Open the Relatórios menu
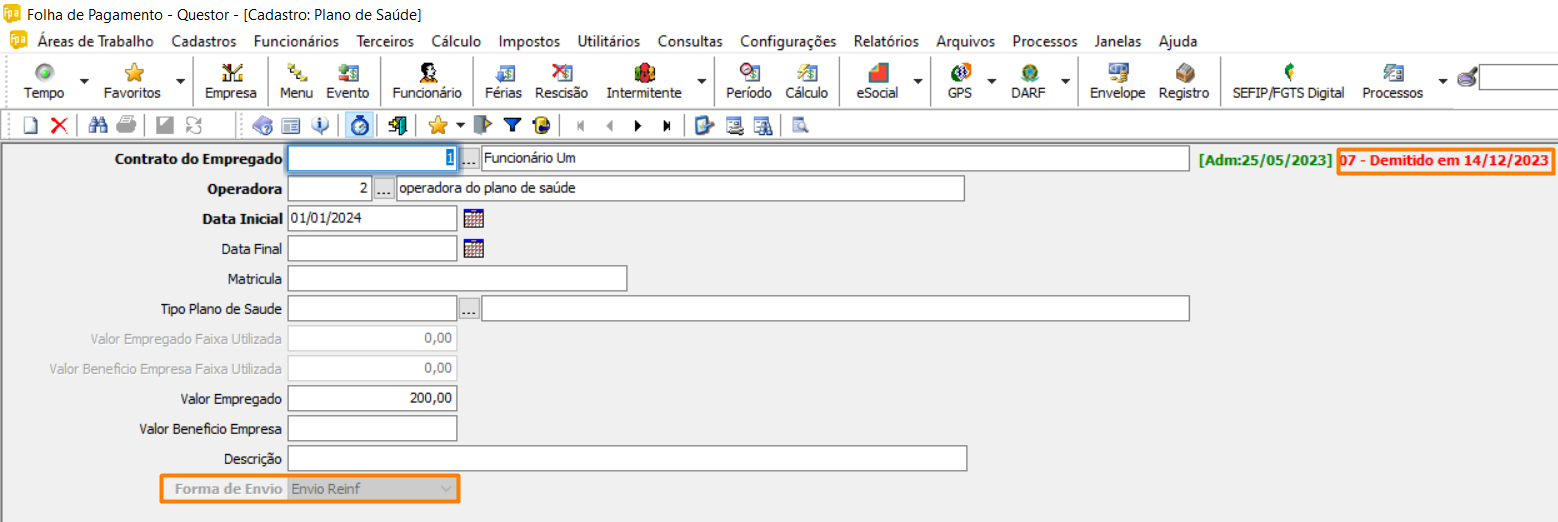The height and width of the screenshot is (522, 1558). [x=886, y=41]
